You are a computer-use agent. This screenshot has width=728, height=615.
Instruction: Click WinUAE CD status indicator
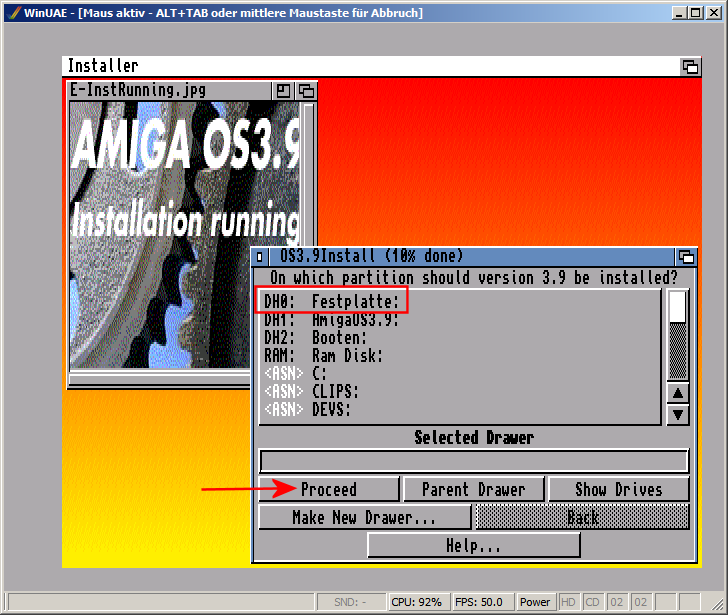pyautogui.click(x=592, y=602)
